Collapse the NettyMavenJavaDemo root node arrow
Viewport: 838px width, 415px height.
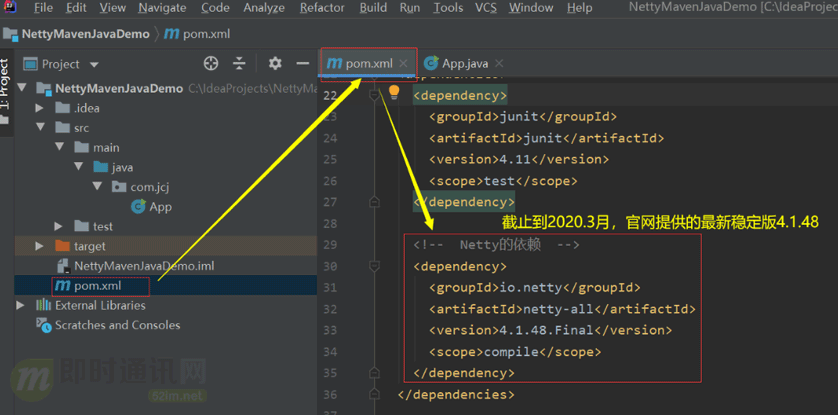pyautogui.click(x=21, y=88)
